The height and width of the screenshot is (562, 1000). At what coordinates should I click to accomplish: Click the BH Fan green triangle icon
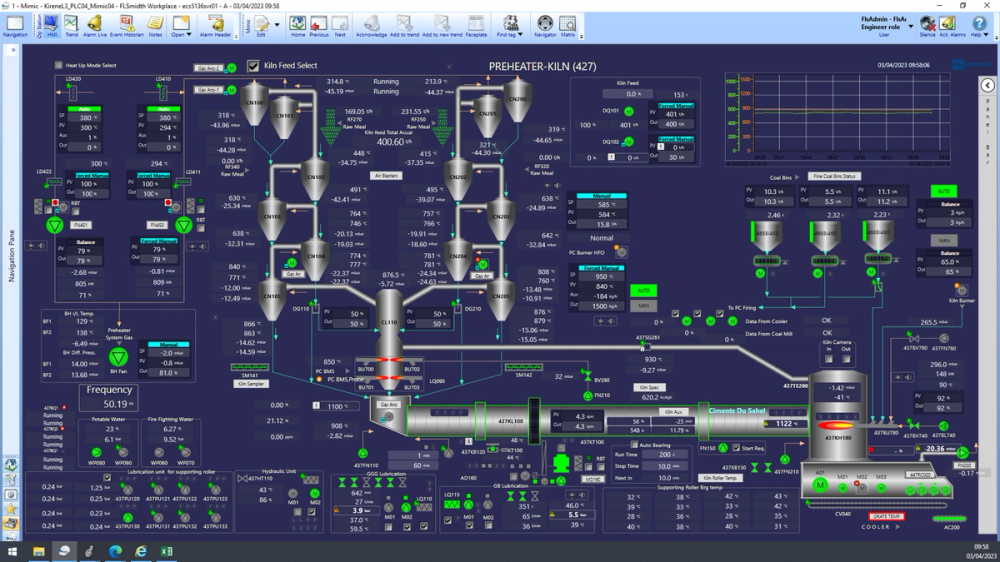tap(118, 357)
